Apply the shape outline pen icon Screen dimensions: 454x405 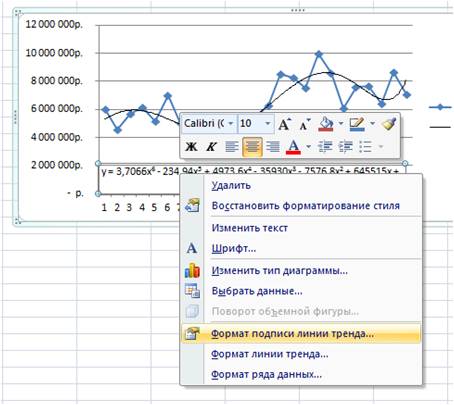pyautogui.click(x=357, y=124)
